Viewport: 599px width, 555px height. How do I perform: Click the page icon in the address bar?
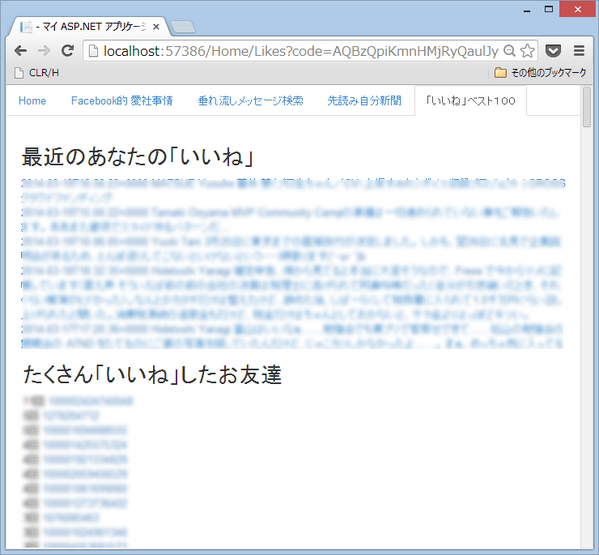click(x=93, y=51)
